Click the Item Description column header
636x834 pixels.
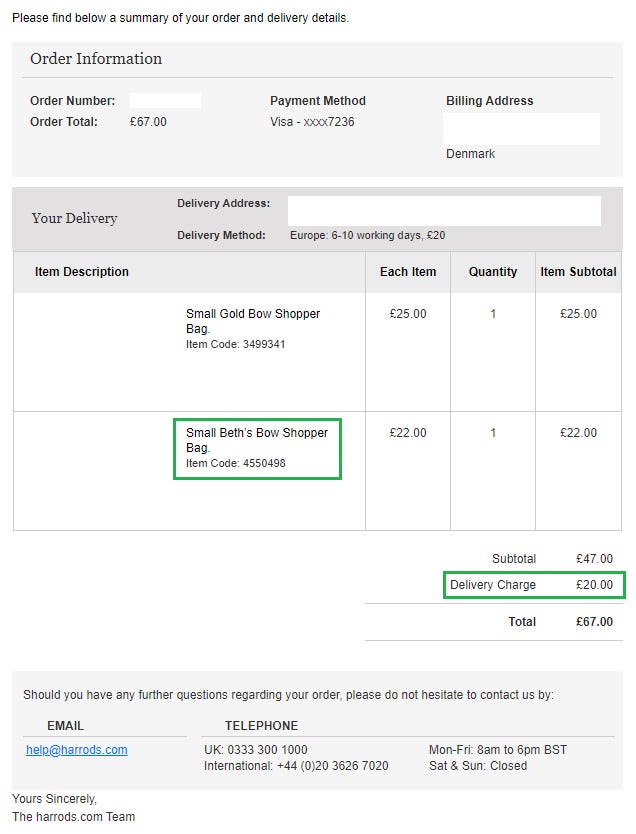coord(82,272)
